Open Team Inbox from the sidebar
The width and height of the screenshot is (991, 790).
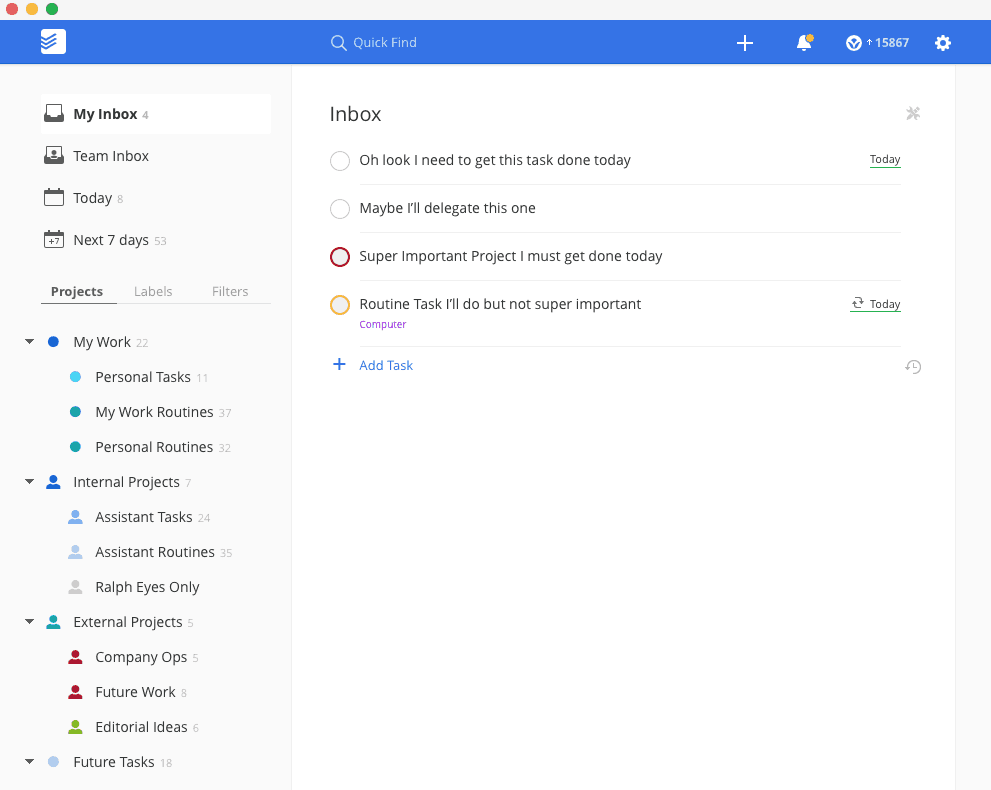point(110,156)
